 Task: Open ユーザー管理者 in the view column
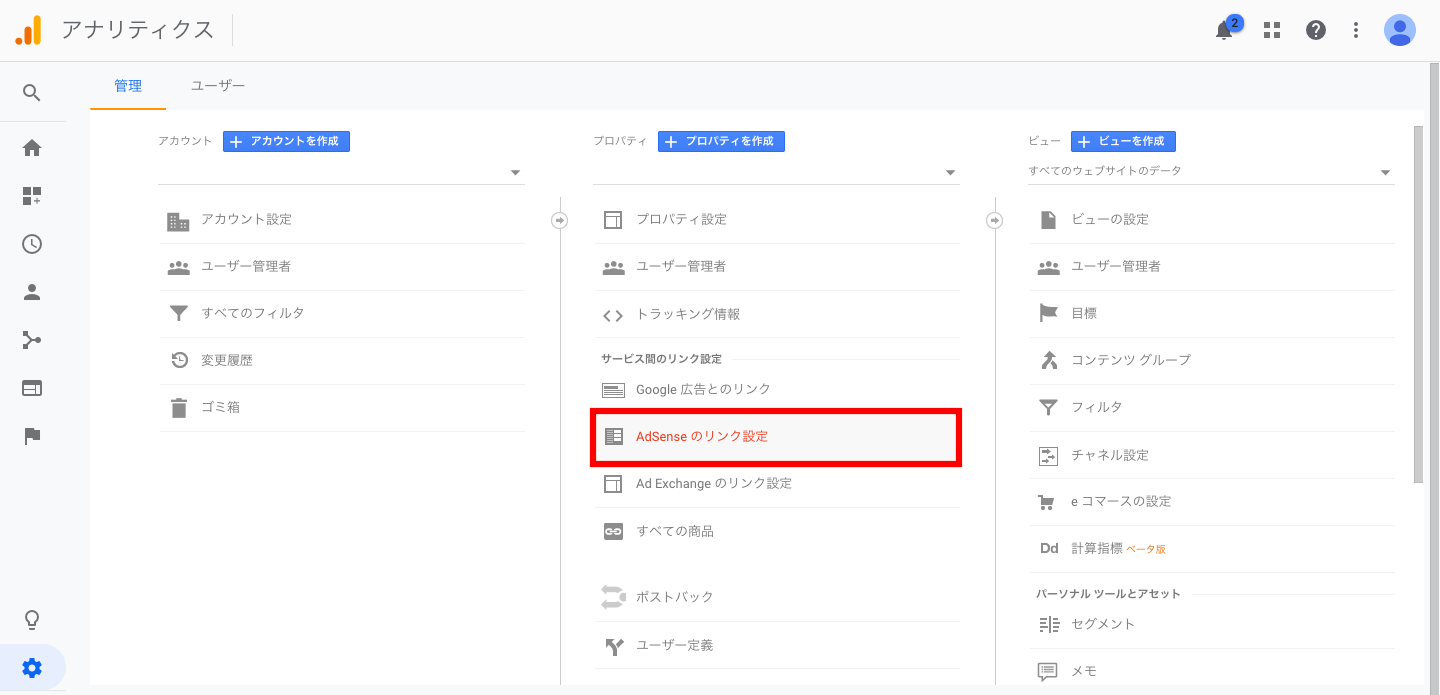tap(1212, 267)
